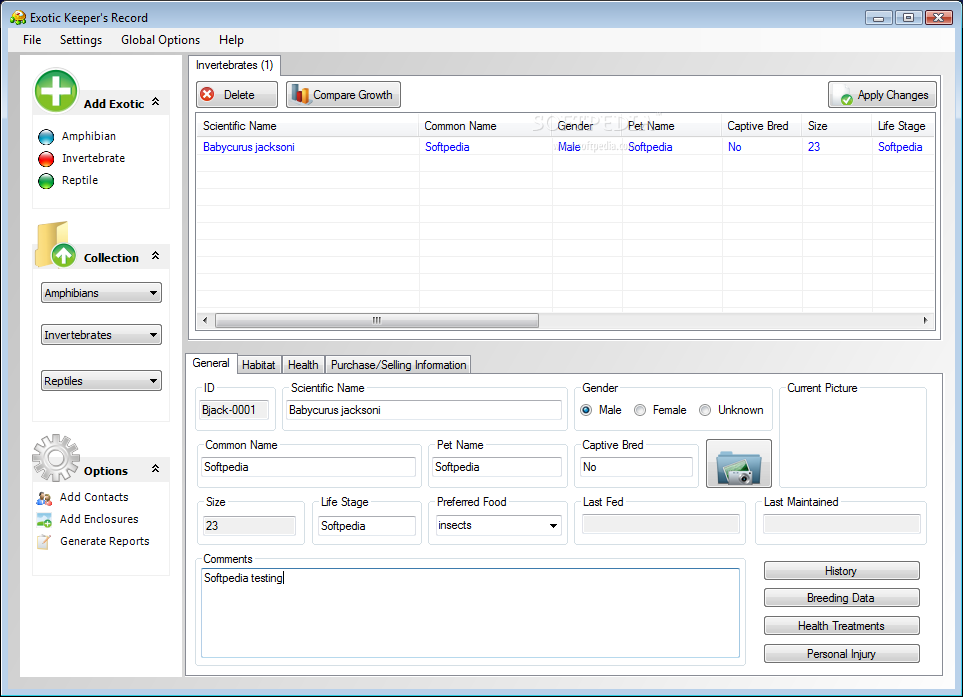Click the table's horizontal scrollbar thumb
The image size is (963, 697).
(377, 321)
